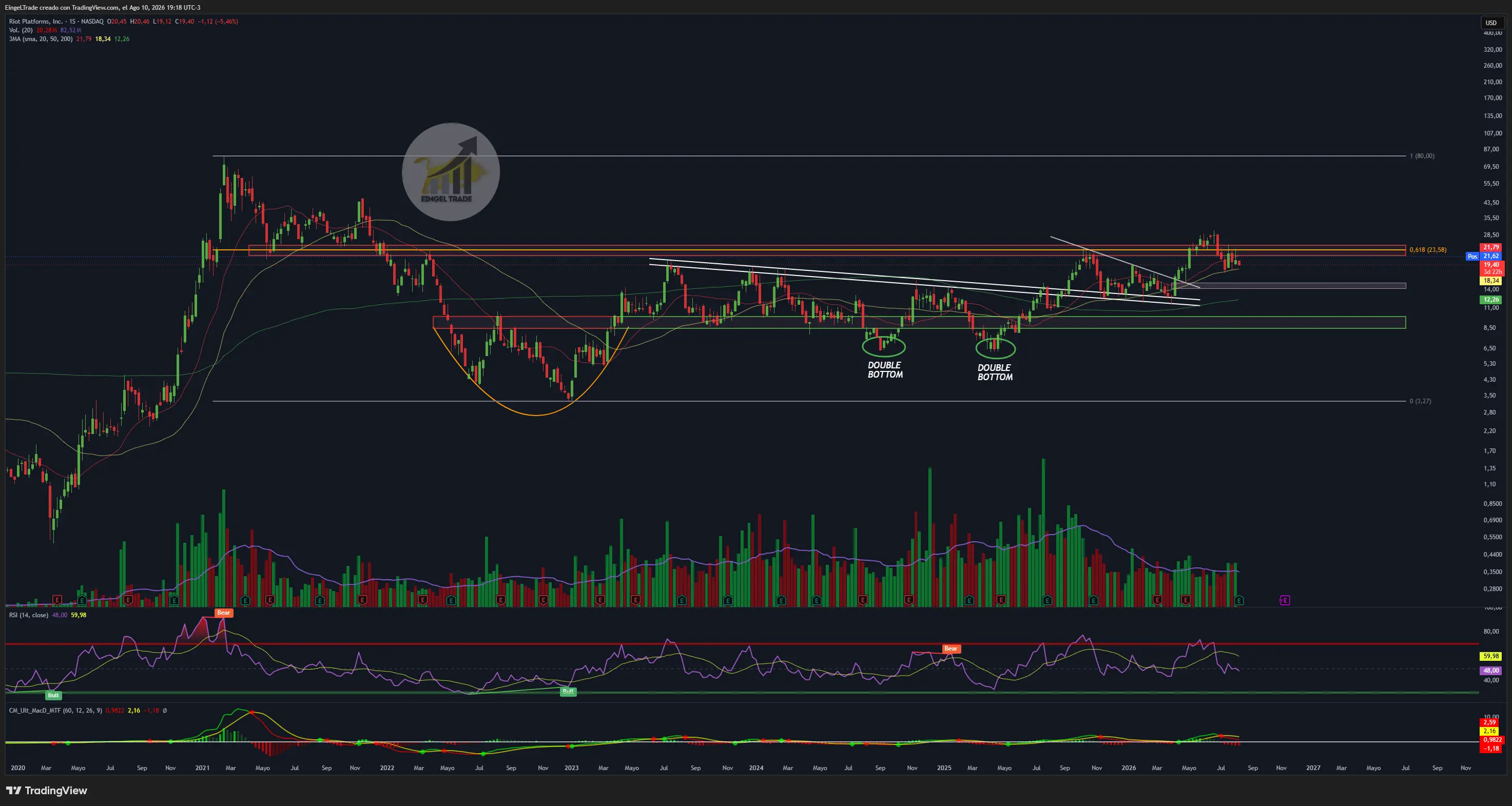
Task: Click the 2026 label on the time axis
Action: [1128, 768]
